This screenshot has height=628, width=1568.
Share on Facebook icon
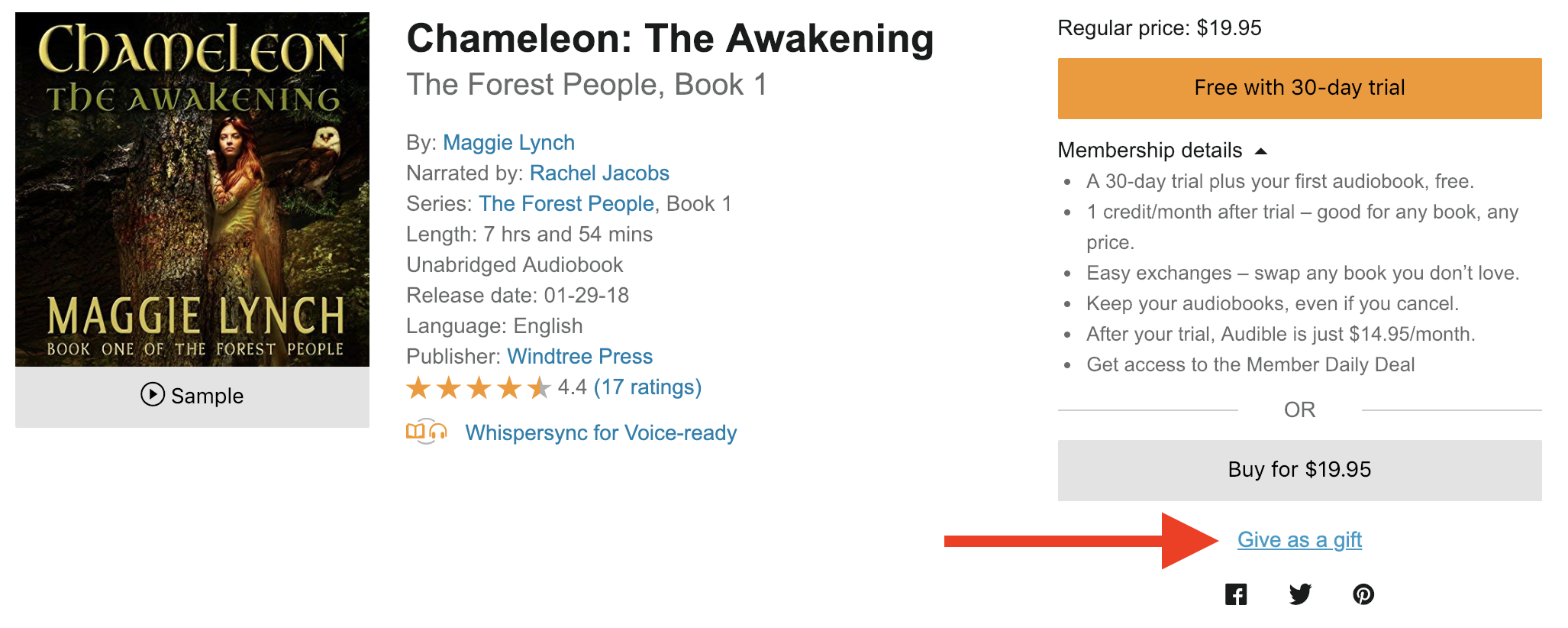pyautogui.click(x=1236, y=594)
